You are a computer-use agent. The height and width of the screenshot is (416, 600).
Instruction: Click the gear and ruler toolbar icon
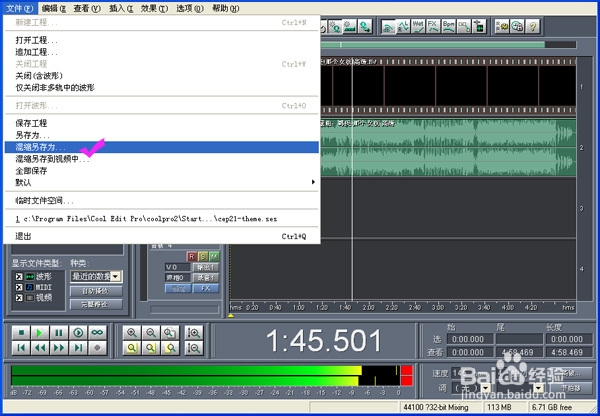[x=350, y=26]
